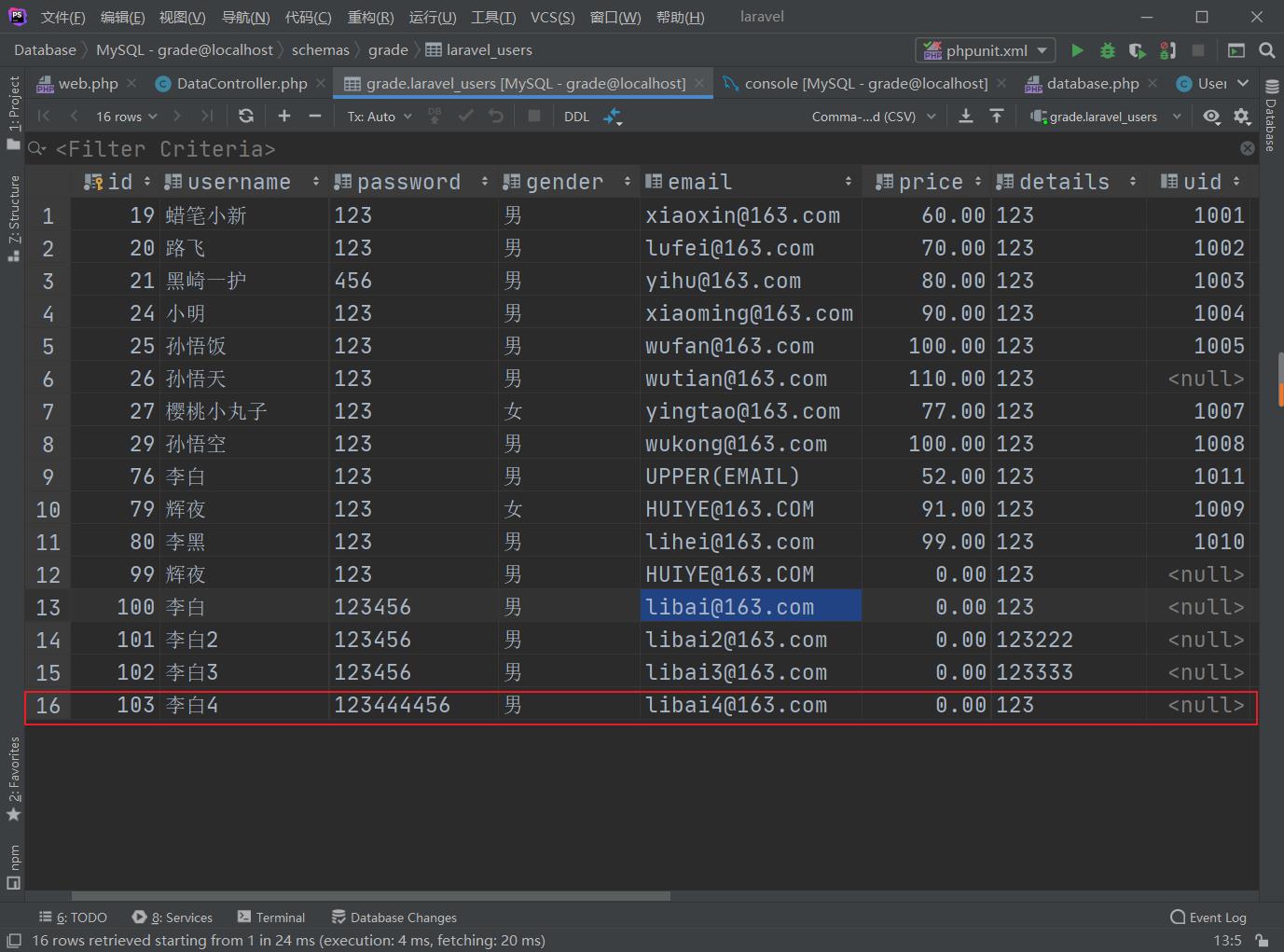1284x952 pixels.
Task: Go to first page of rows
Action: [x=44, y=116]
